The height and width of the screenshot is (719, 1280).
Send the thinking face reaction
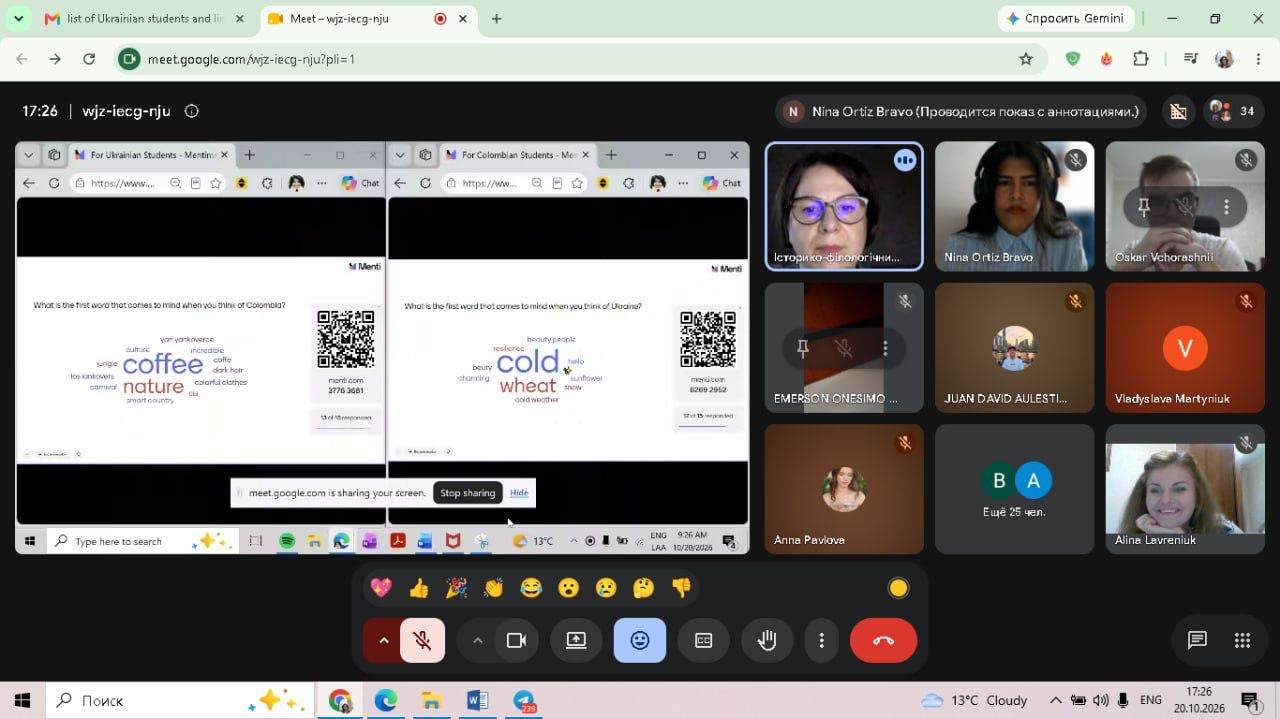point(644,588)
